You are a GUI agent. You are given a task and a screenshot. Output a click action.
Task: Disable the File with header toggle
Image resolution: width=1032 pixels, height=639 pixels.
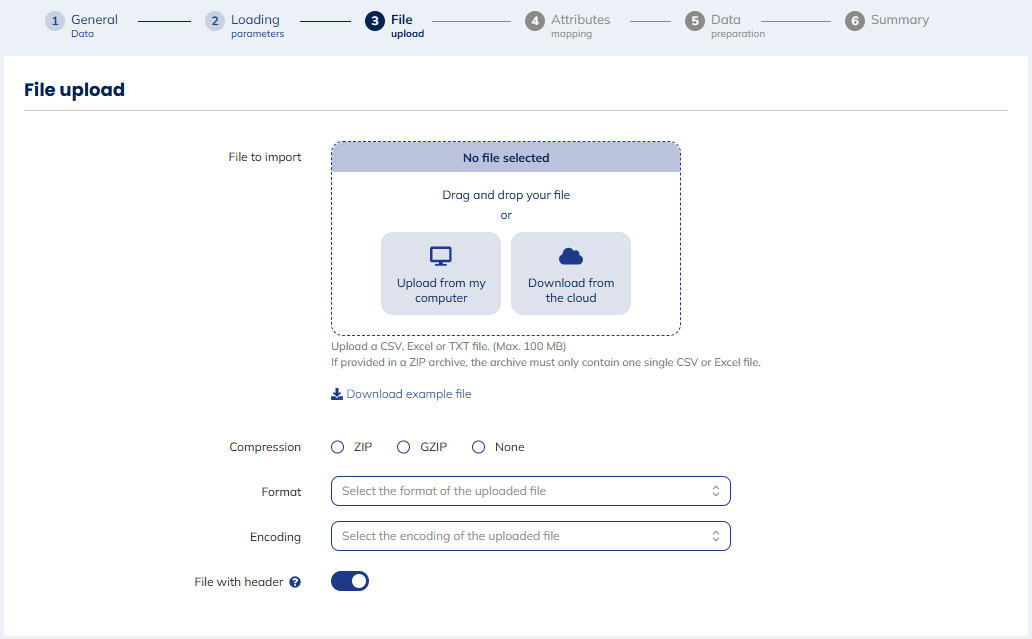(350, 581)
